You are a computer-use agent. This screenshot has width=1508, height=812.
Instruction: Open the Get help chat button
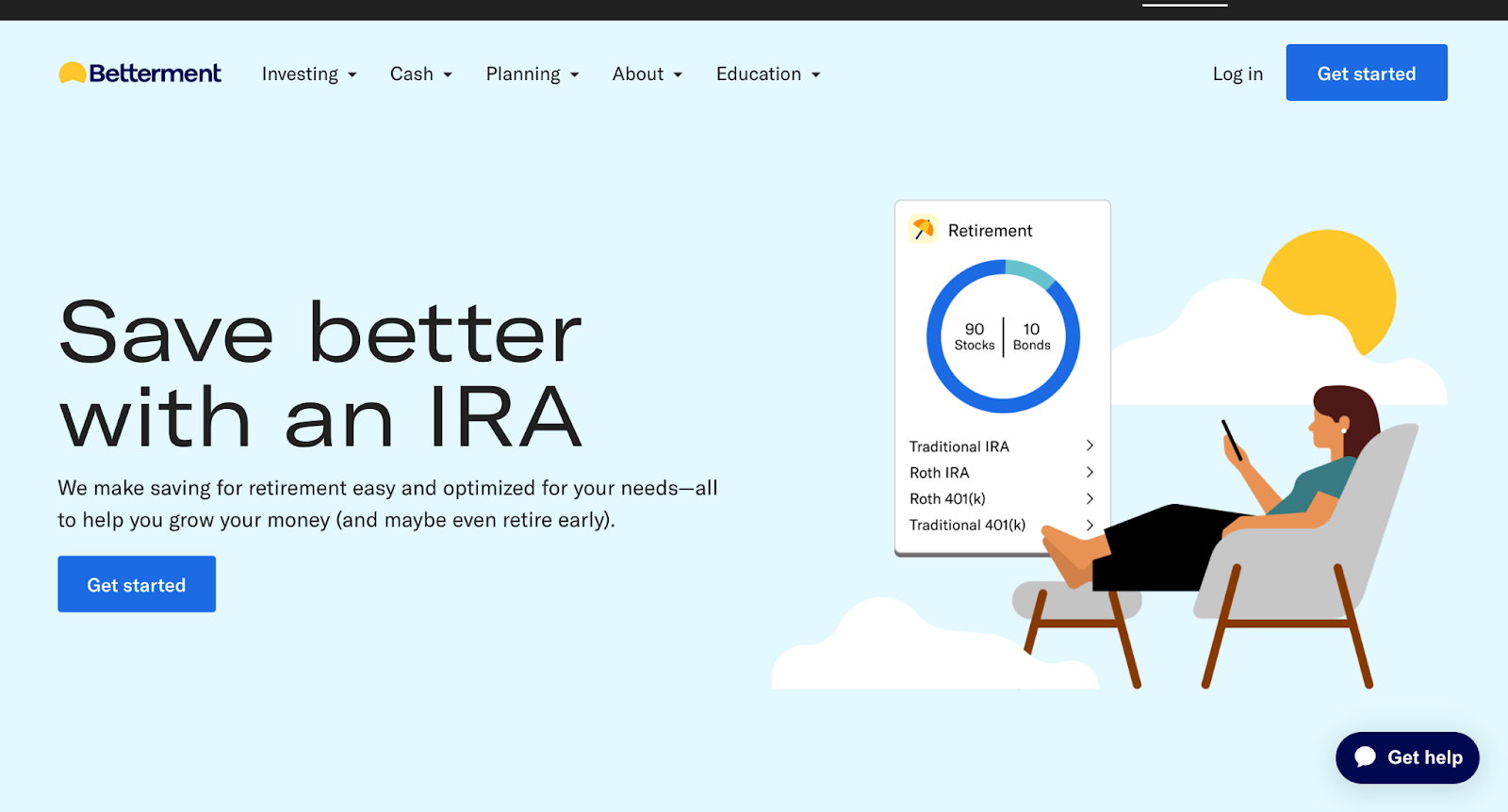click(x=1407, y=757)
